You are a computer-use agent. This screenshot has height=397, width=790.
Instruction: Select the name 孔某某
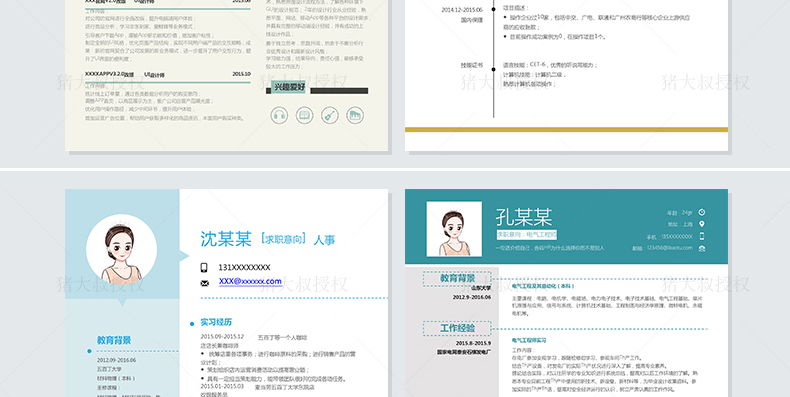[x=524, y=218]
